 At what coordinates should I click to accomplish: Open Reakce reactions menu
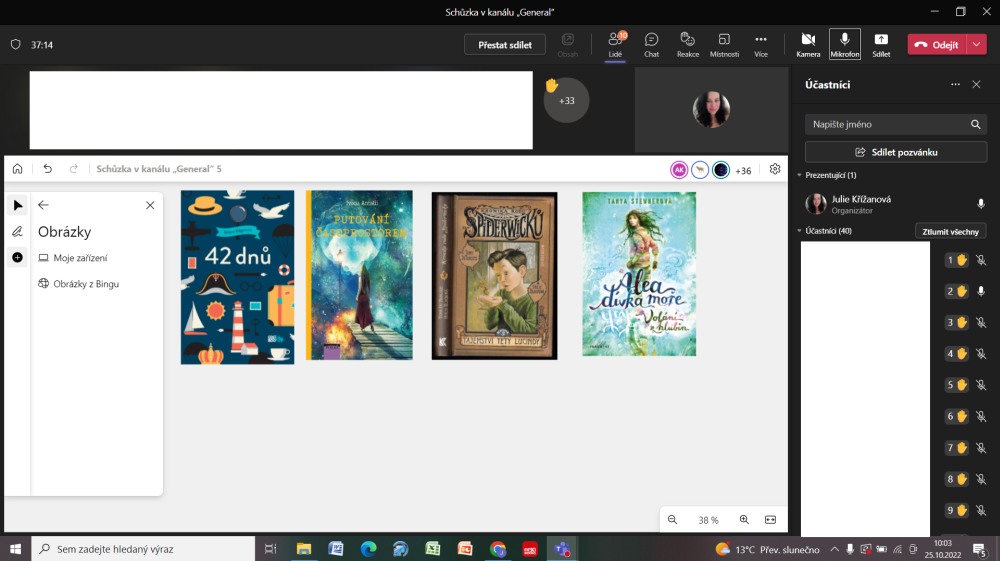point(688,45)
